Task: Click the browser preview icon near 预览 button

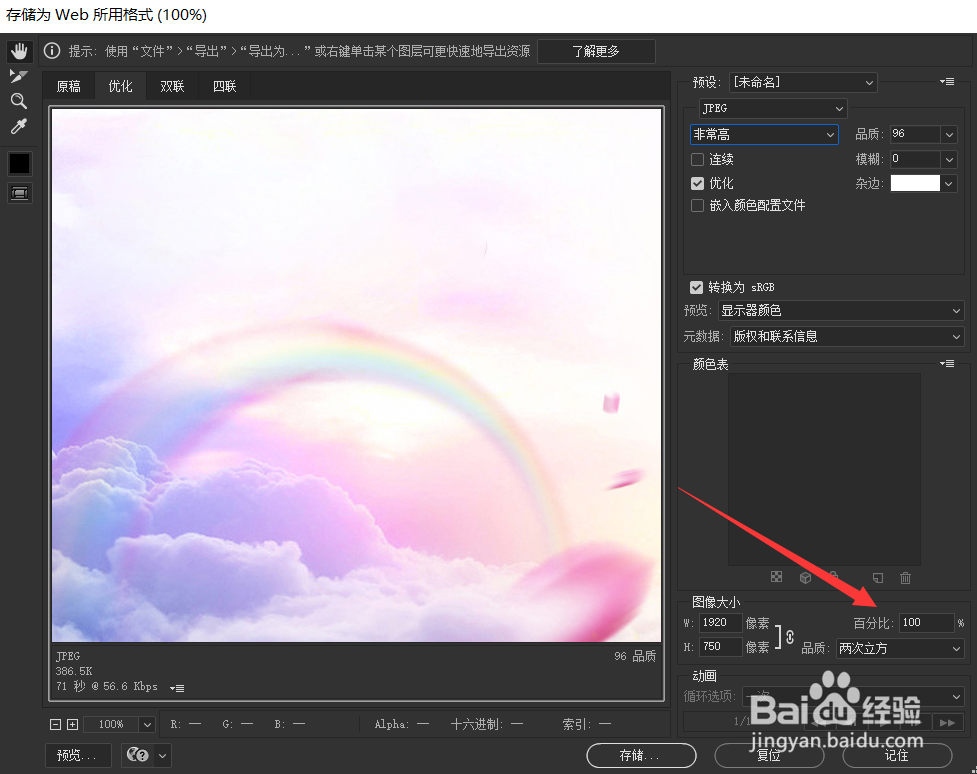Action: click(140, 755)
